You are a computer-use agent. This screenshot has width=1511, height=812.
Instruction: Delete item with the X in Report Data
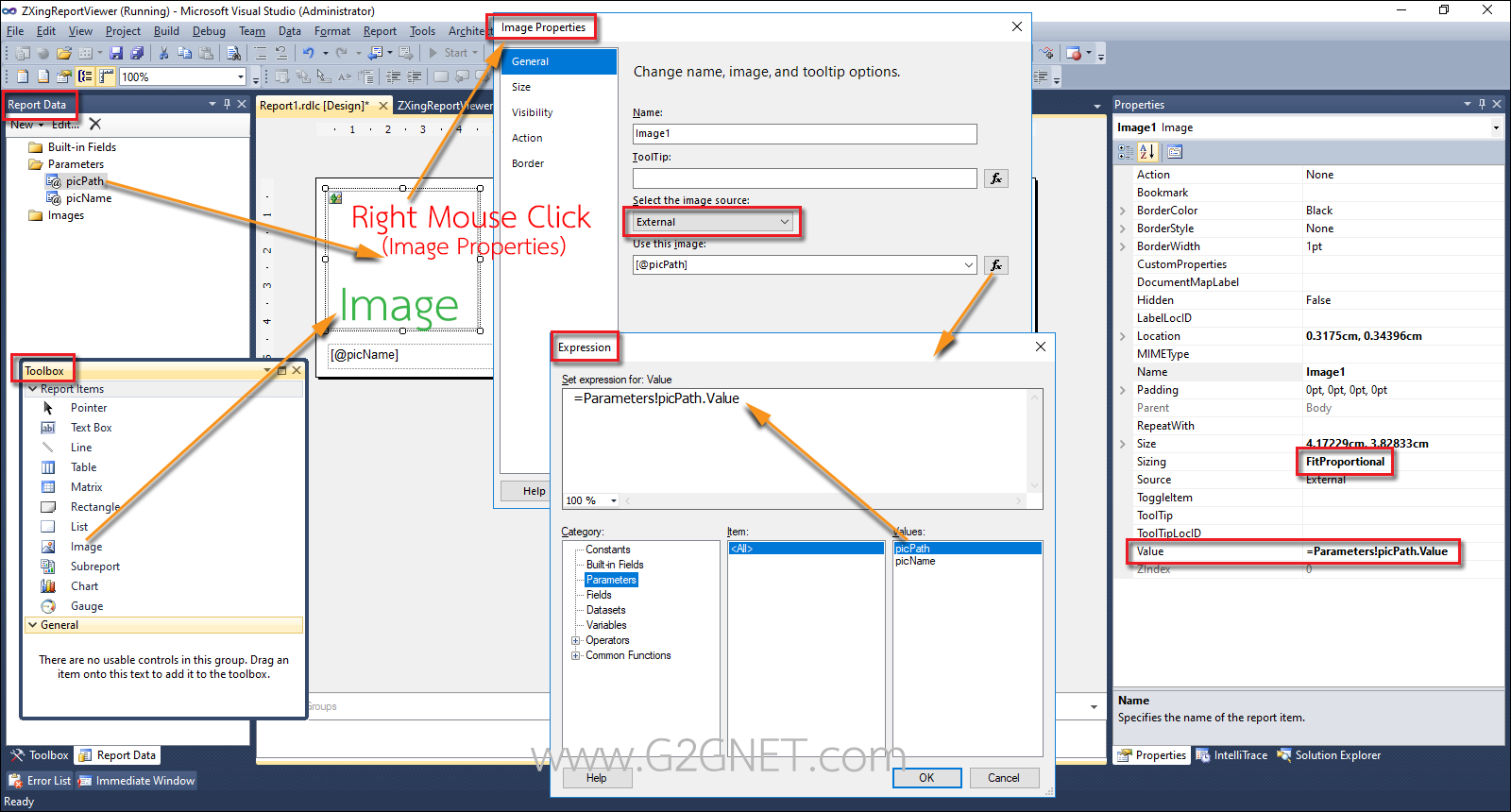94,124
